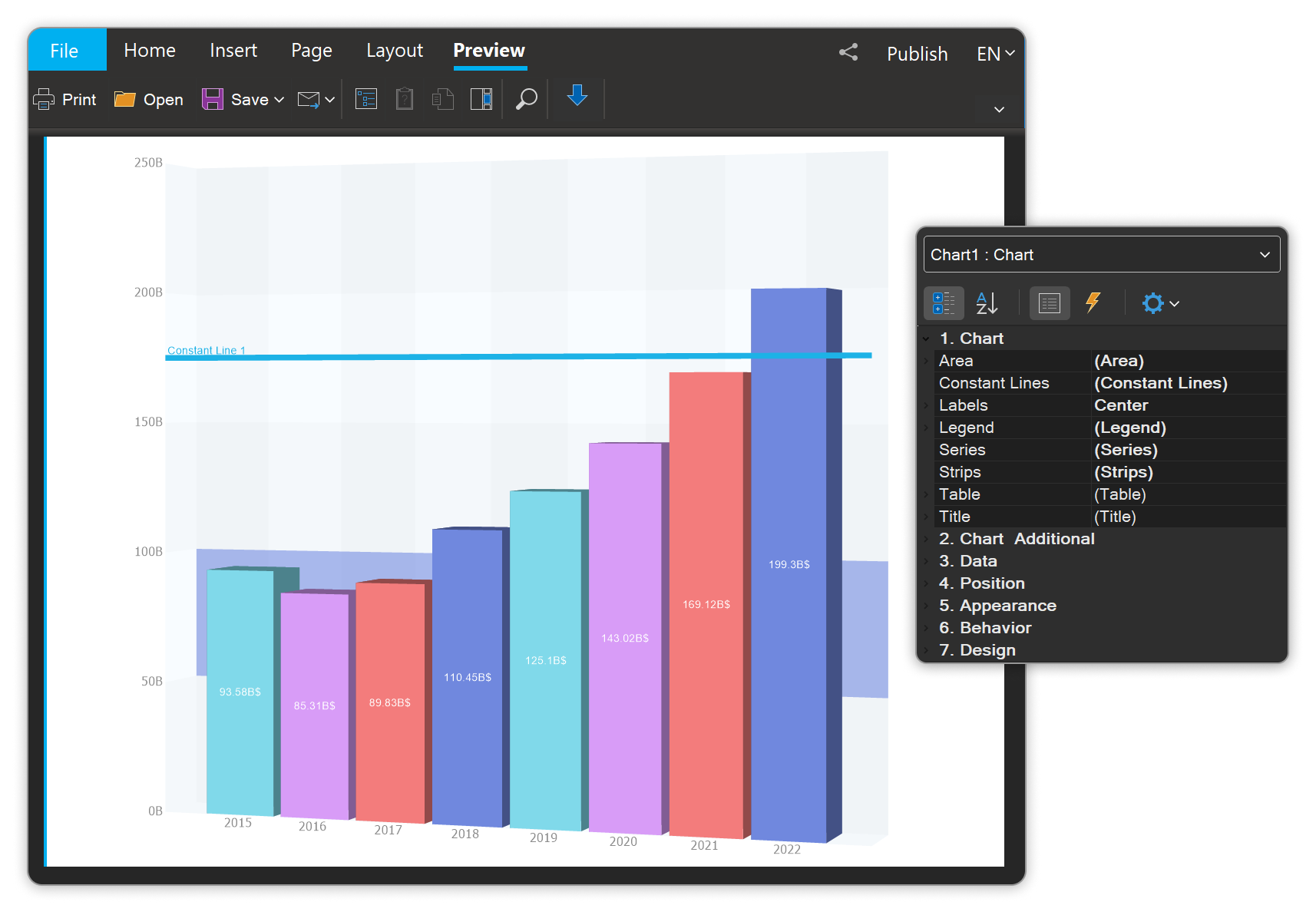Click the magnifier Find icon
The width and height of the screenshot is (1316, 915).
coord(526,99)
